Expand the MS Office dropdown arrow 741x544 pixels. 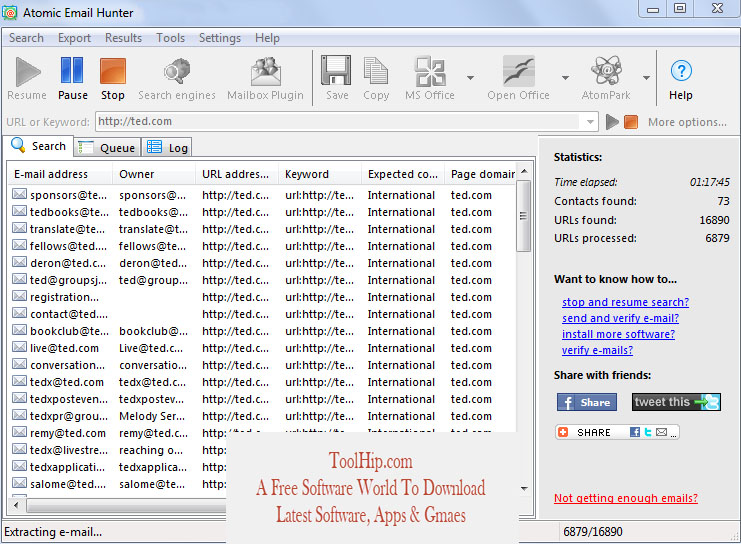(470, 78)
